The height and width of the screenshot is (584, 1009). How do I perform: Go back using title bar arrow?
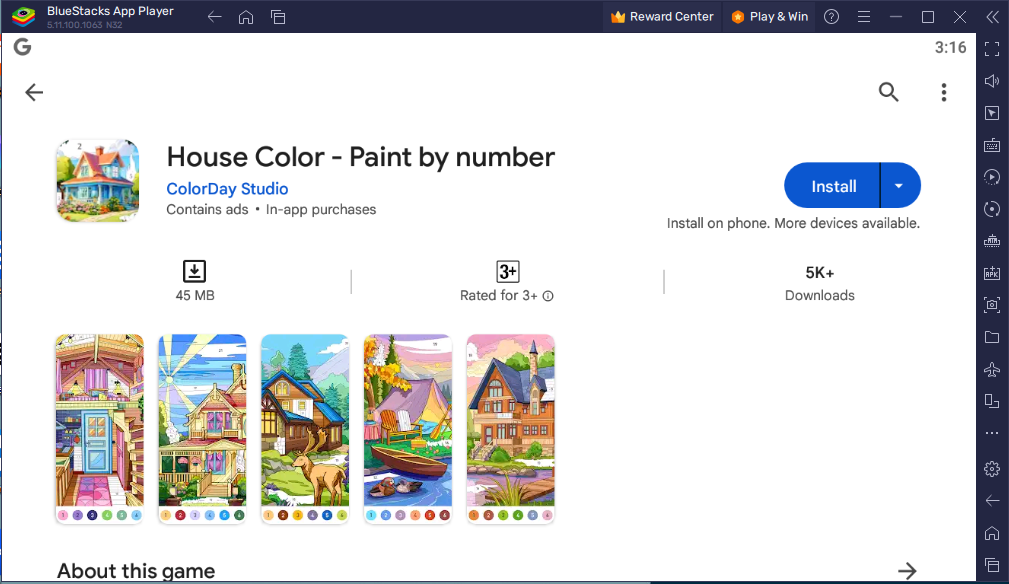(x=214, y=17)
